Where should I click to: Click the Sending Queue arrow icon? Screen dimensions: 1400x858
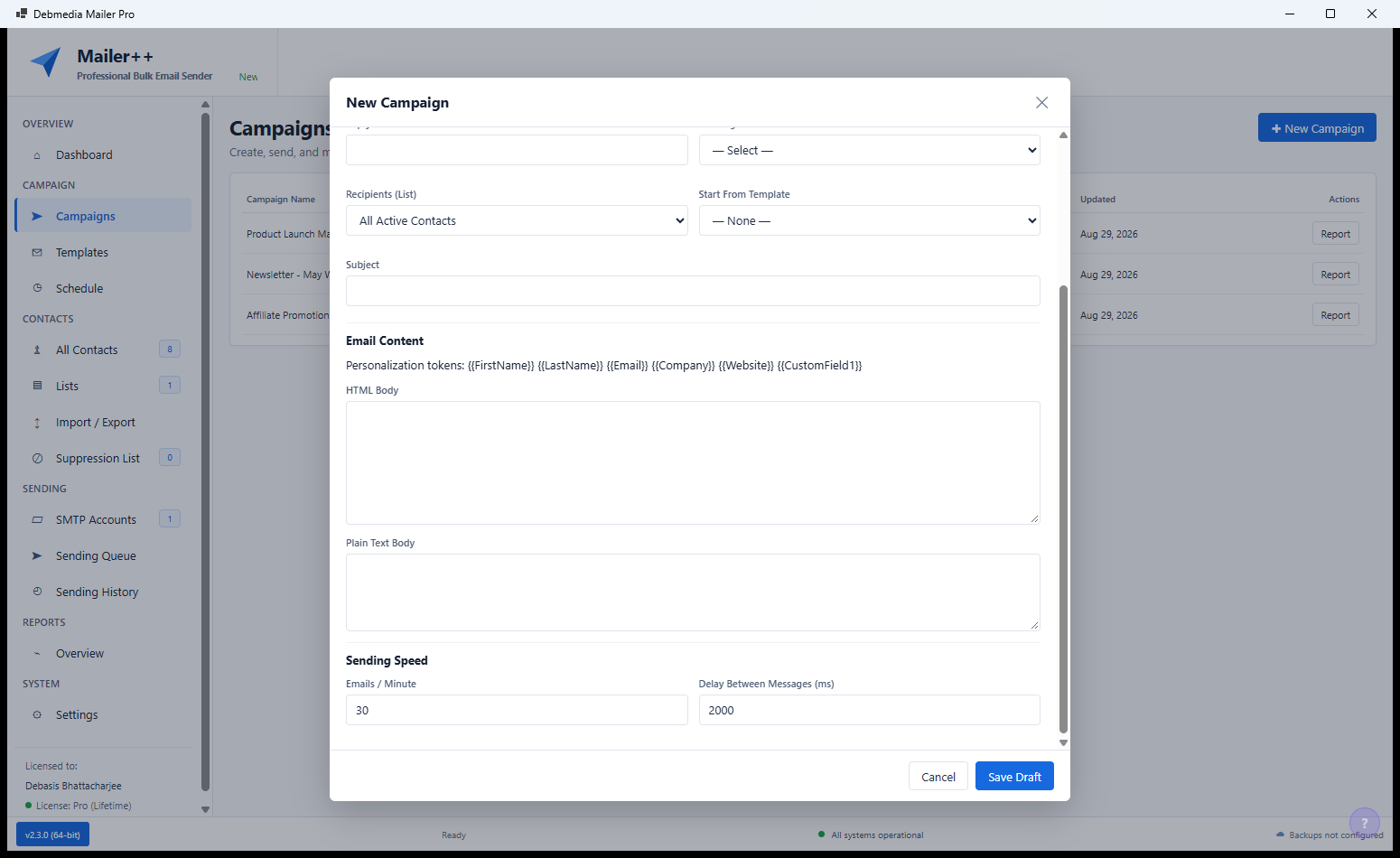pyautogui.click(x=37, y=556)
